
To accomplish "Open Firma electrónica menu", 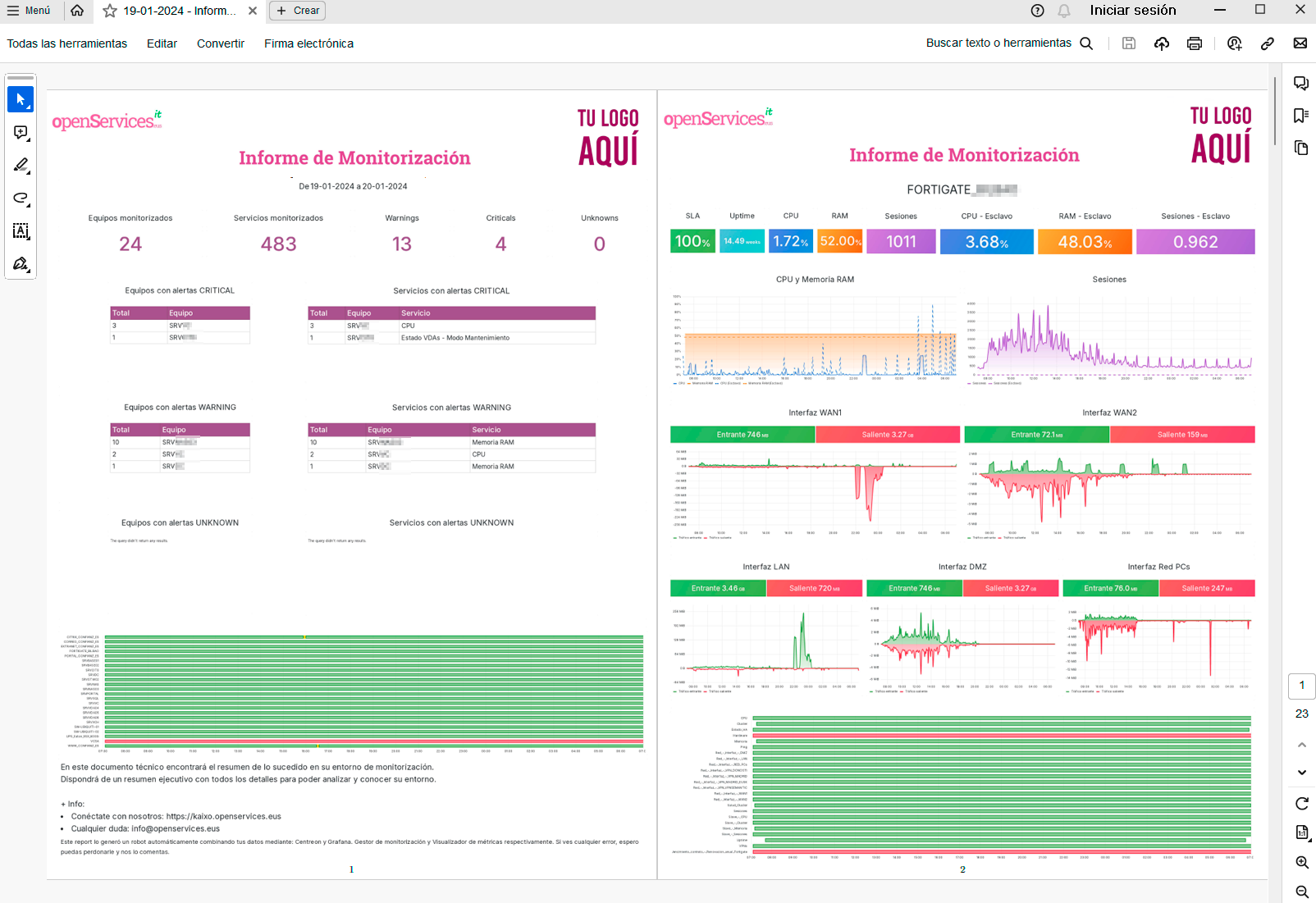I will click(308, 43).
